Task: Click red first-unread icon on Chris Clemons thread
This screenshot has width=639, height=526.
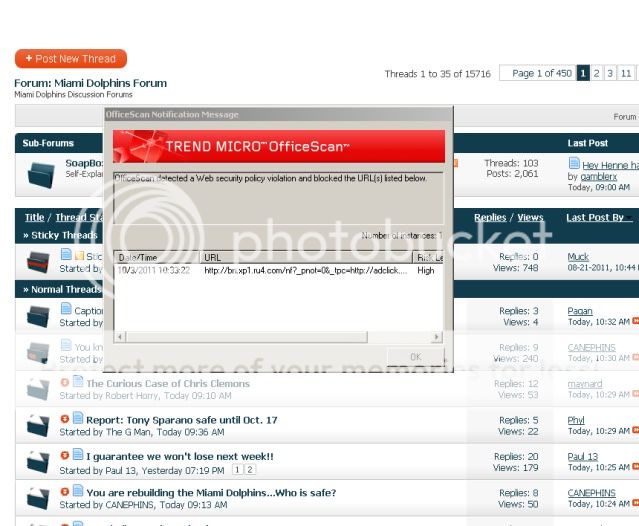Action: tap(64, 382)
